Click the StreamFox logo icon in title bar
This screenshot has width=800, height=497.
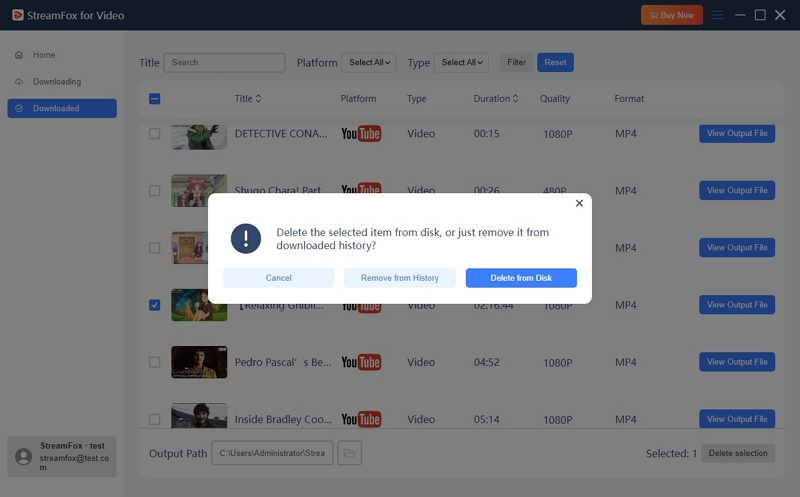coord(18,15)
